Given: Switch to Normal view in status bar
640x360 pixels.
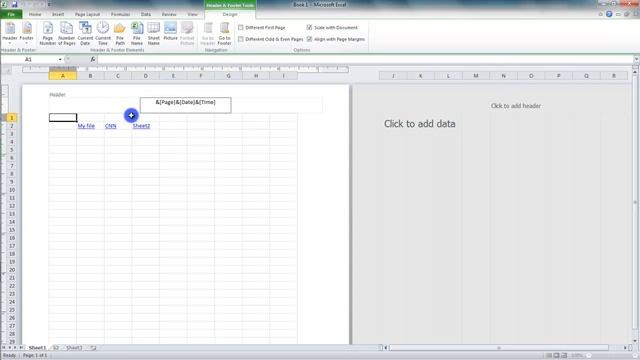Looking at the screenshot, I should (549, 356).
